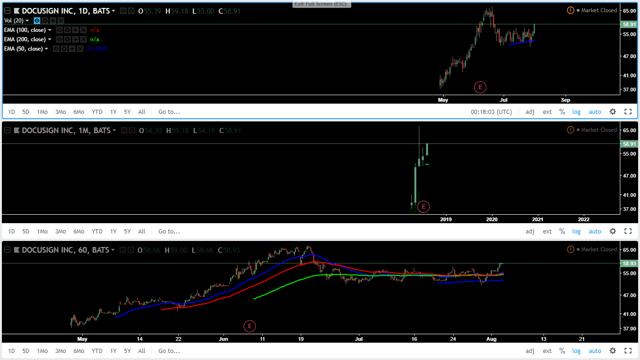The image size is (640, 360).
Task: Select the 3Mo range on daily chart
Action: 60,112
